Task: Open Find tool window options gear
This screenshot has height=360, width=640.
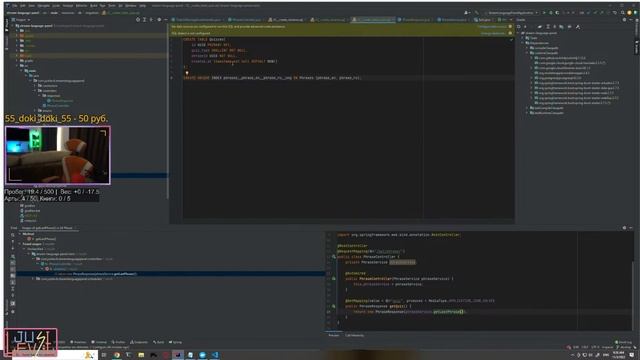Action: click(x=624, y=228)
